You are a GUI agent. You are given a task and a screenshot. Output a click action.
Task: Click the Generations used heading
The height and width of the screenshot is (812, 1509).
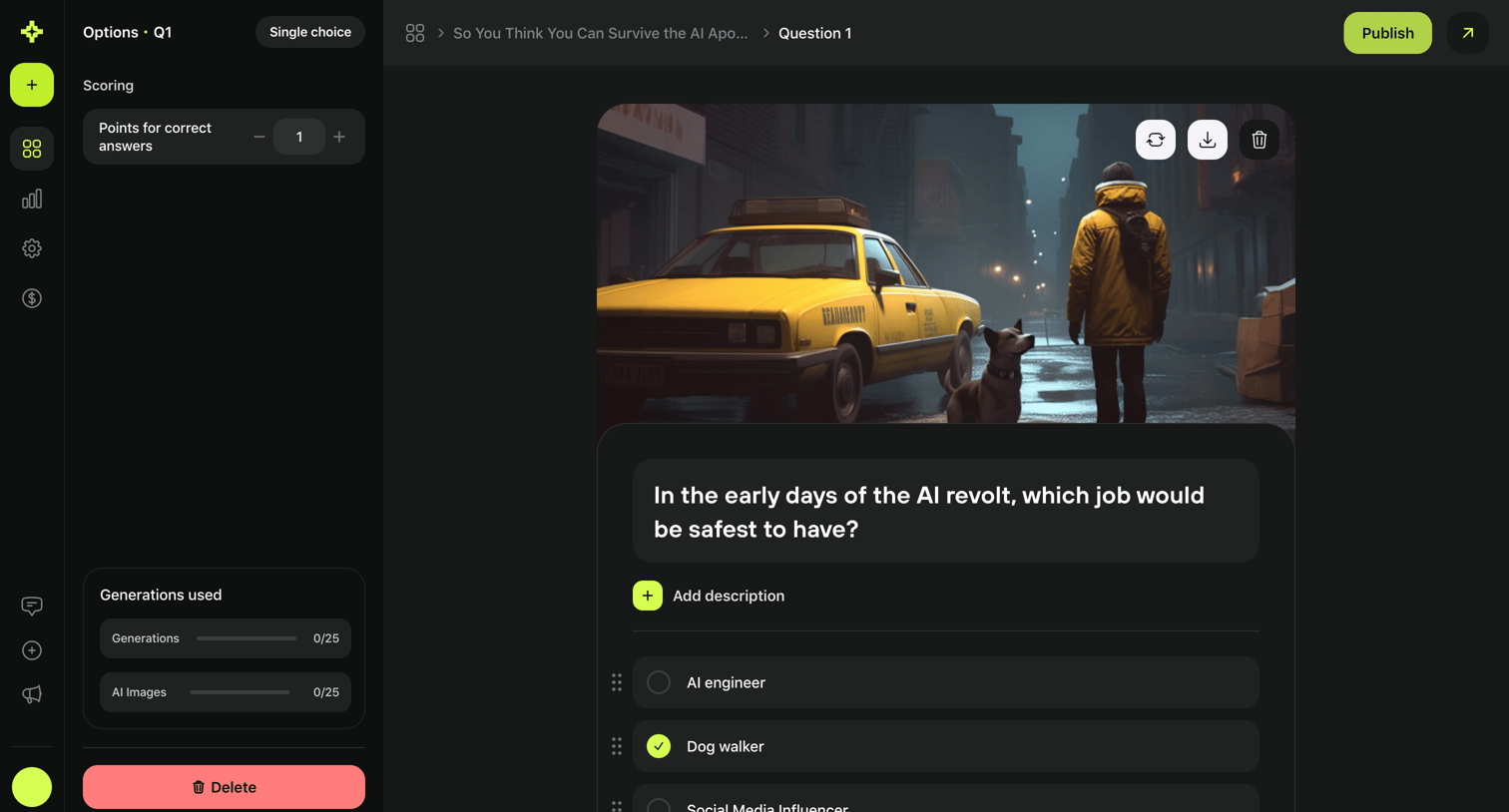click(x=161, y=595)
